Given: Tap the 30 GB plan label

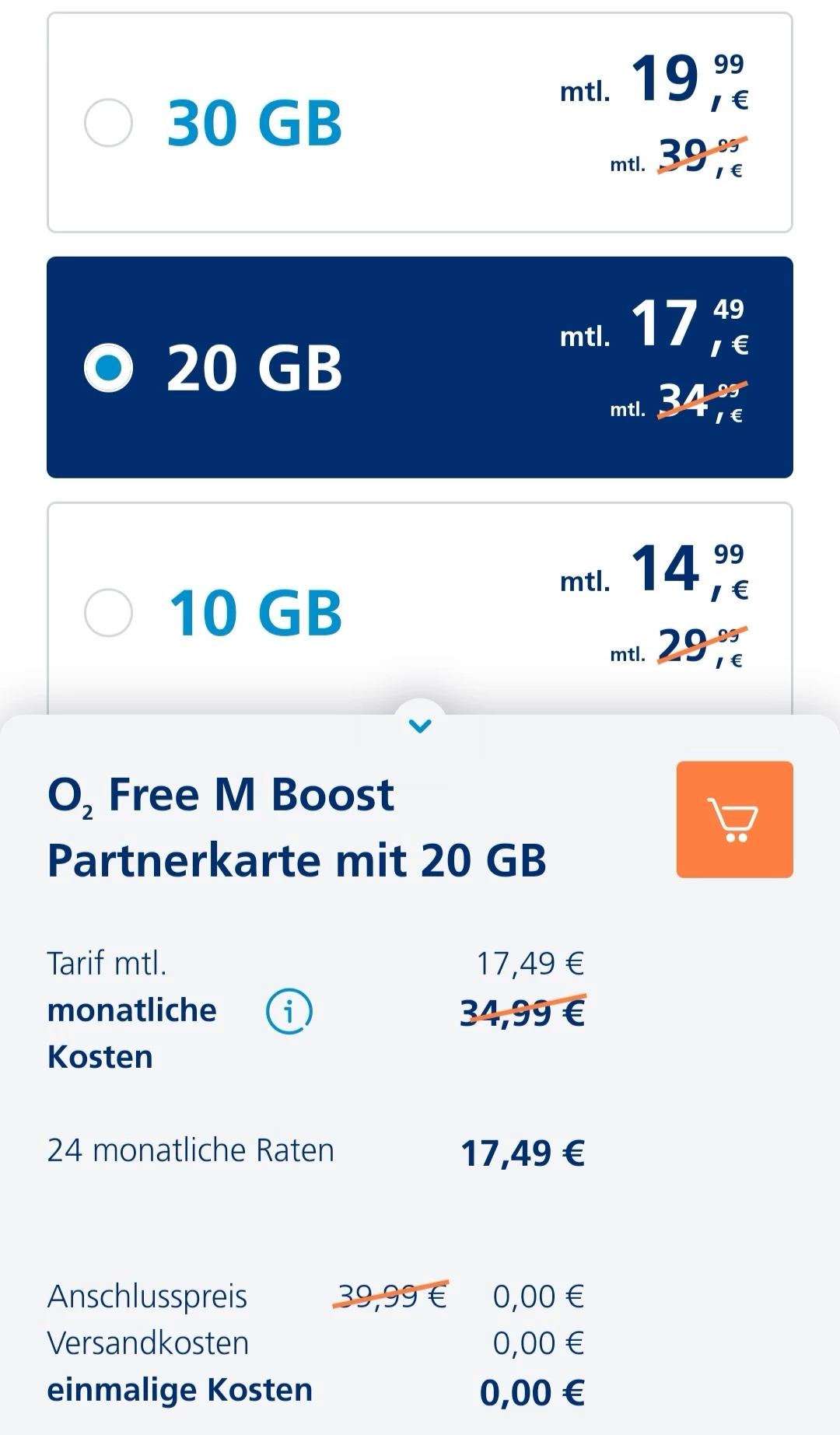Looking at the screenshot, I should pos(254,124).
